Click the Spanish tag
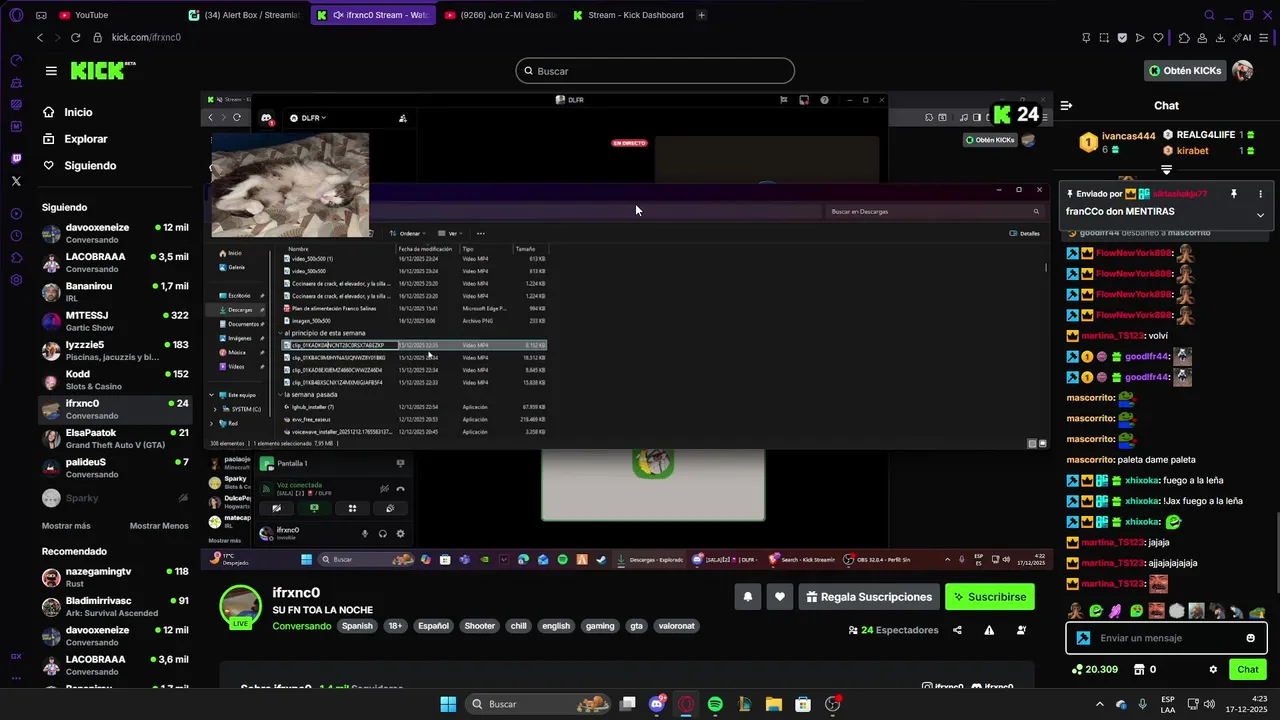The image size is (1280, 720). click(x=357, y=626)
